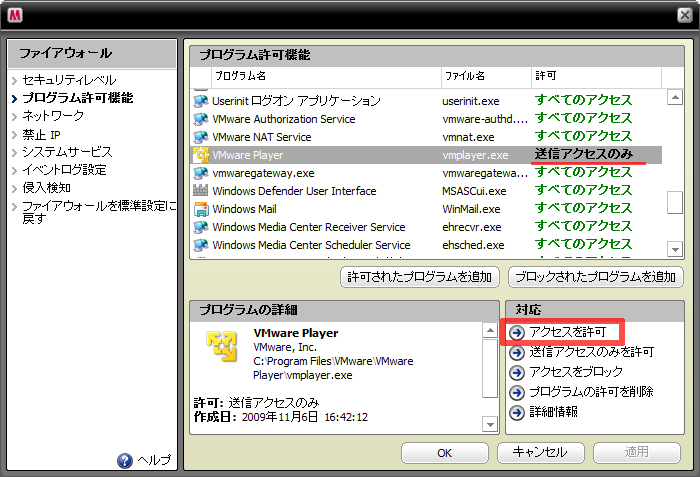
Task: Click the blue help question mark icon
Action: coord(125,461)
